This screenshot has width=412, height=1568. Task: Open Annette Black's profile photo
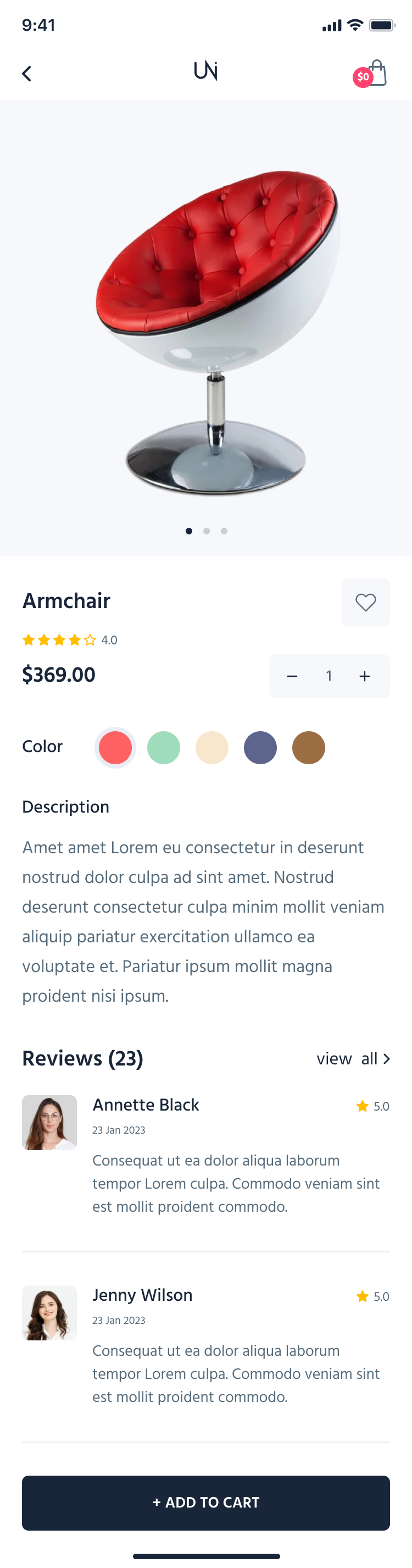tap(49, 1123)
